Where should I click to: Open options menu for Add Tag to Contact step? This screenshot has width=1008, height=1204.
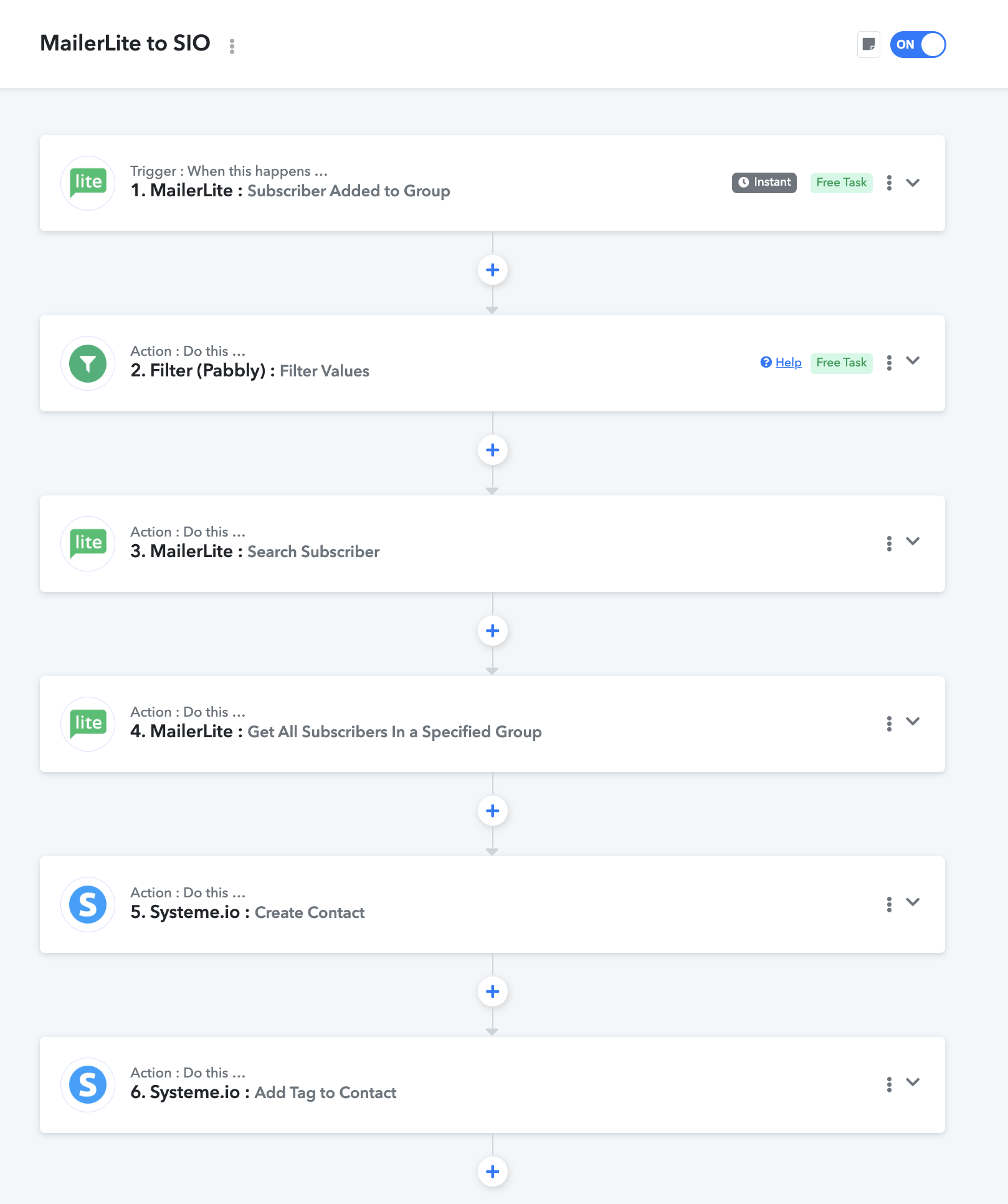[x=889, y=1084]
